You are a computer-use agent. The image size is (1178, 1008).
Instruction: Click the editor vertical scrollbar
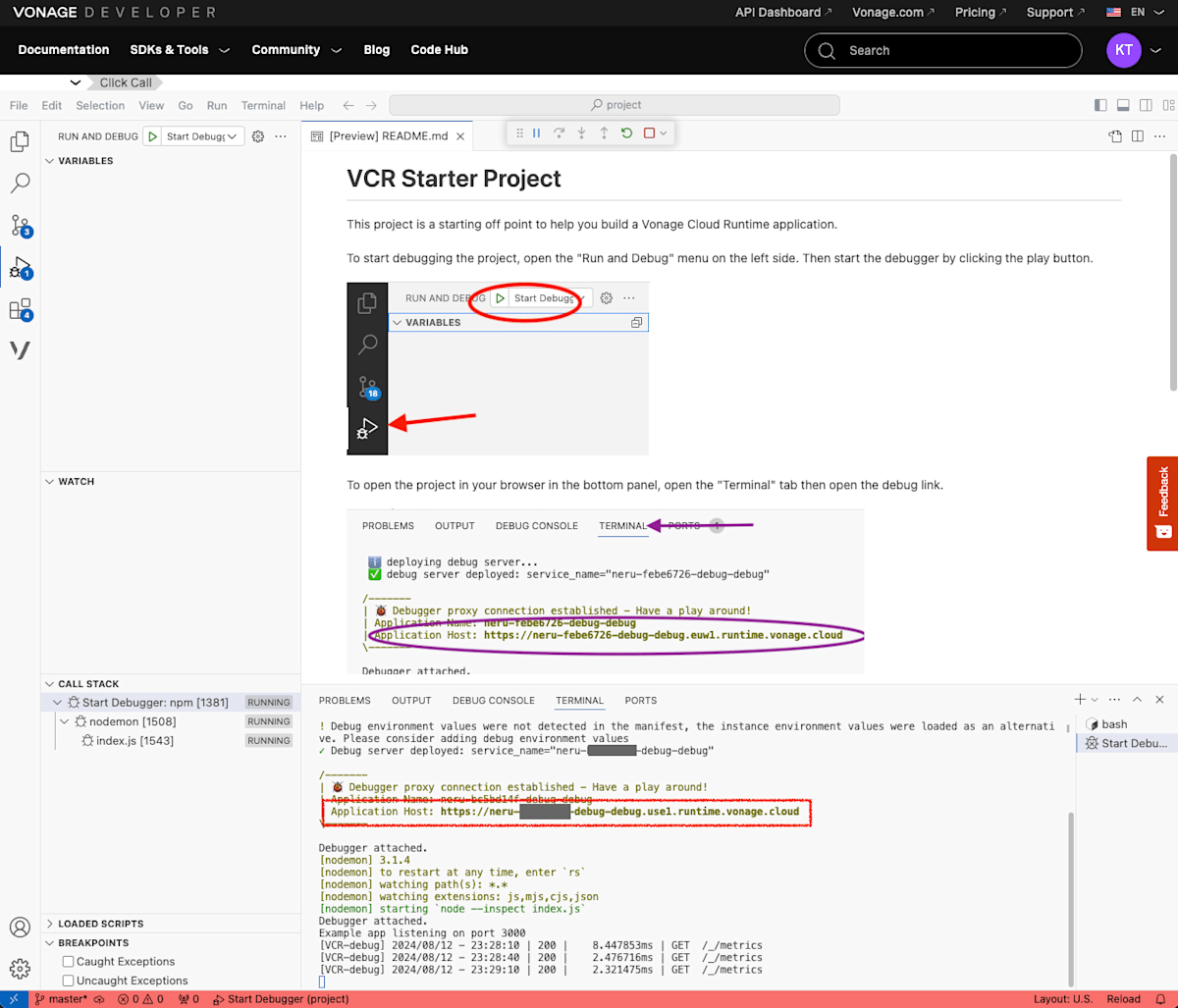tap(1172, 272)
